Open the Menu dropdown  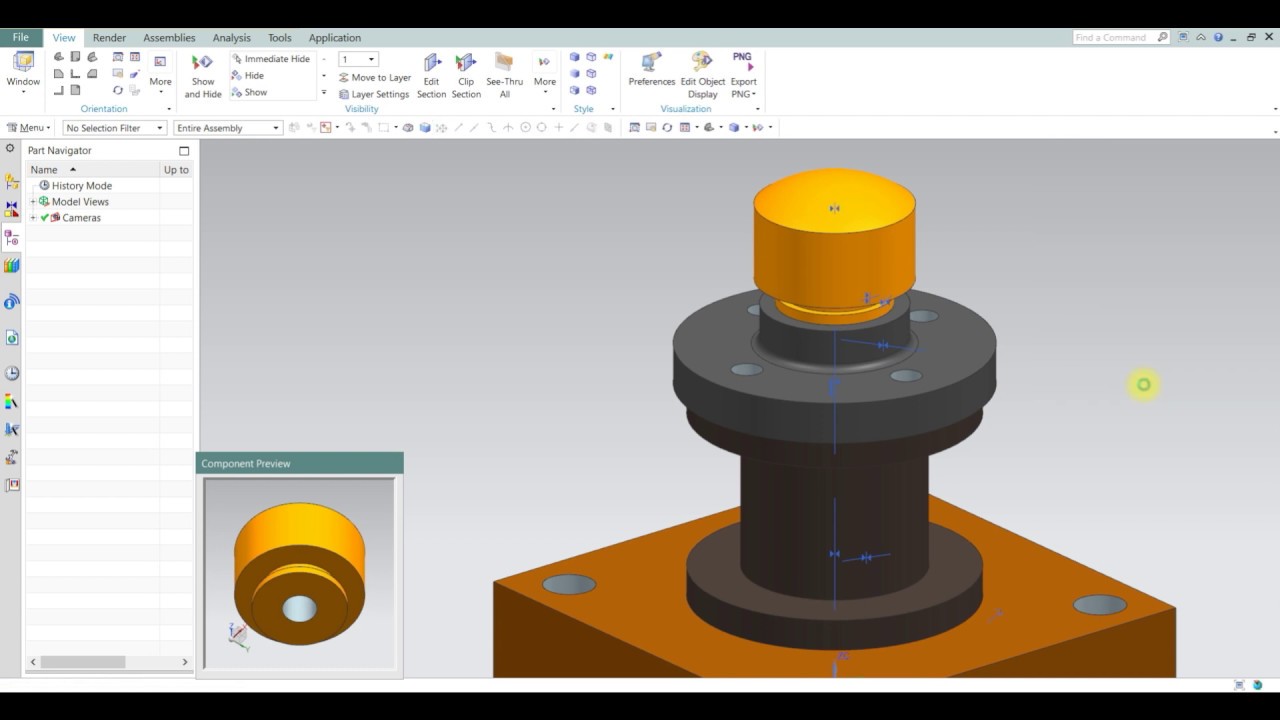(28, 128)
